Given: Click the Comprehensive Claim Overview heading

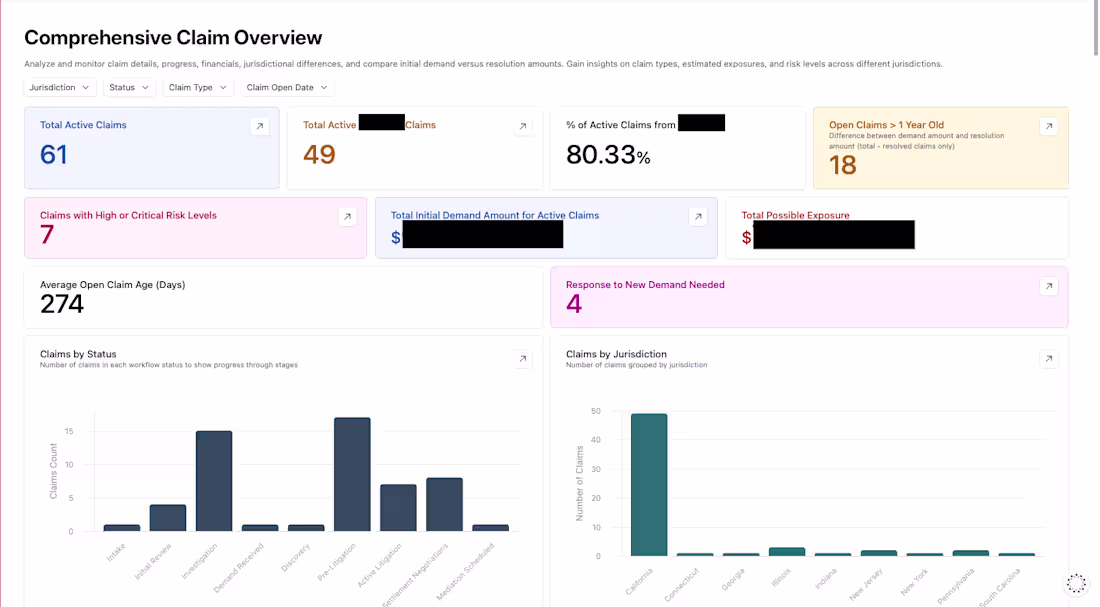Looking at the screenshot, I should pyautogui.click(x=173, y=37).
